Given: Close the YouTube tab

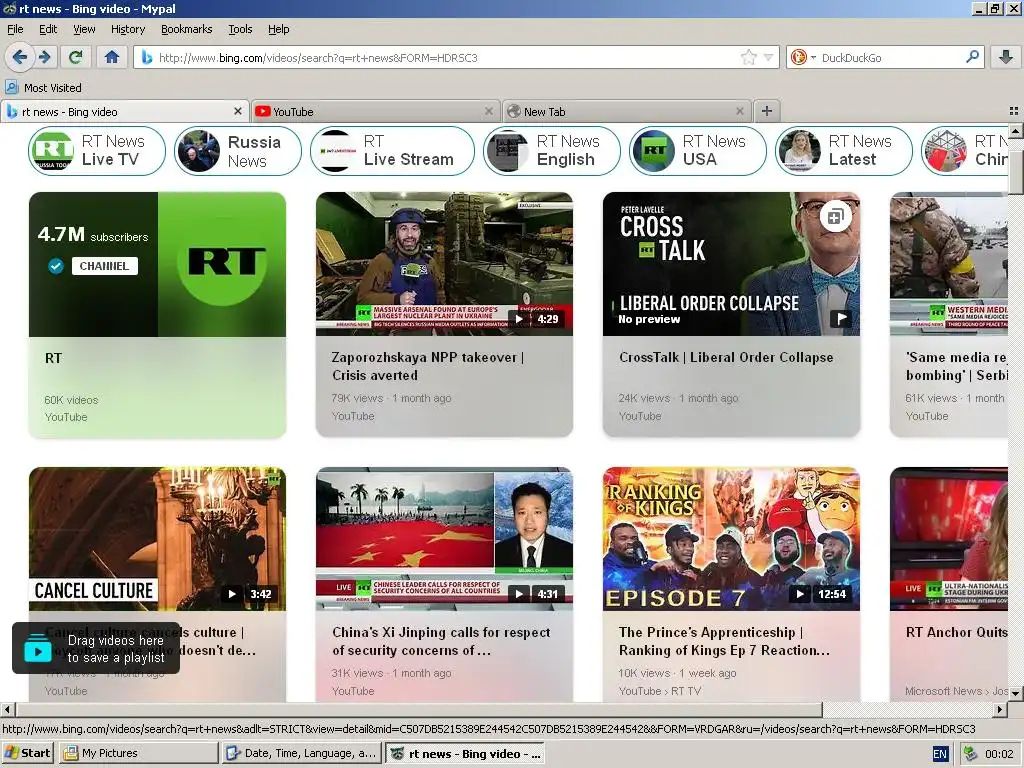Looking at the screenshot, I should 488,111.
